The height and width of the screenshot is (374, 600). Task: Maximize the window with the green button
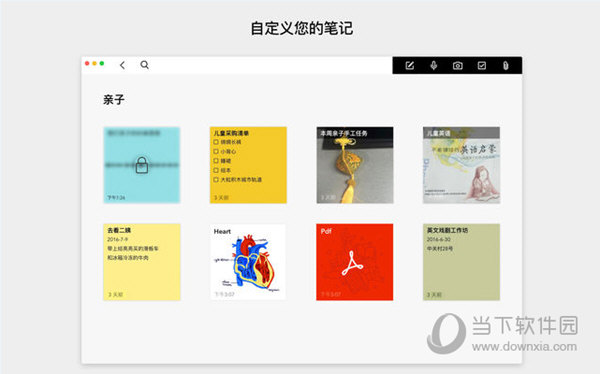point(102,63)
